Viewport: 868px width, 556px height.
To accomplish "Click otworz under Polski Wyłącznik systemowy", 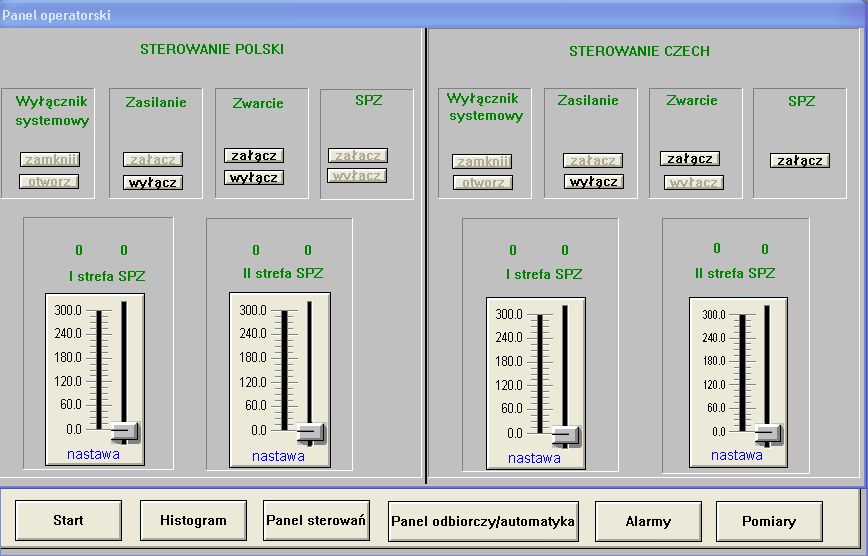I will coord(49,181).
